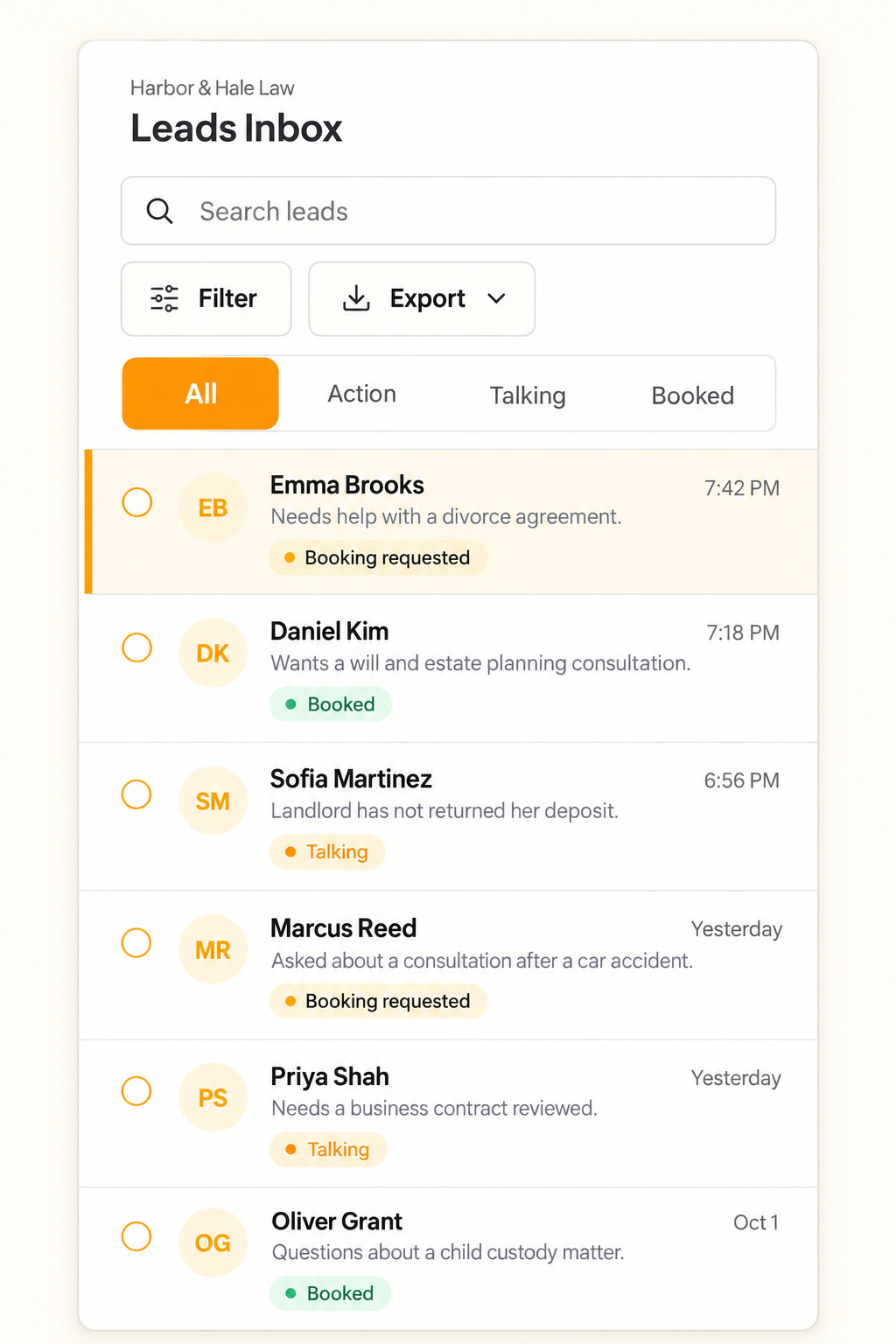
Task: Click 'Wants a will and estate planning consultation.'
Action: pyautogui.click(x=480, y=663)
